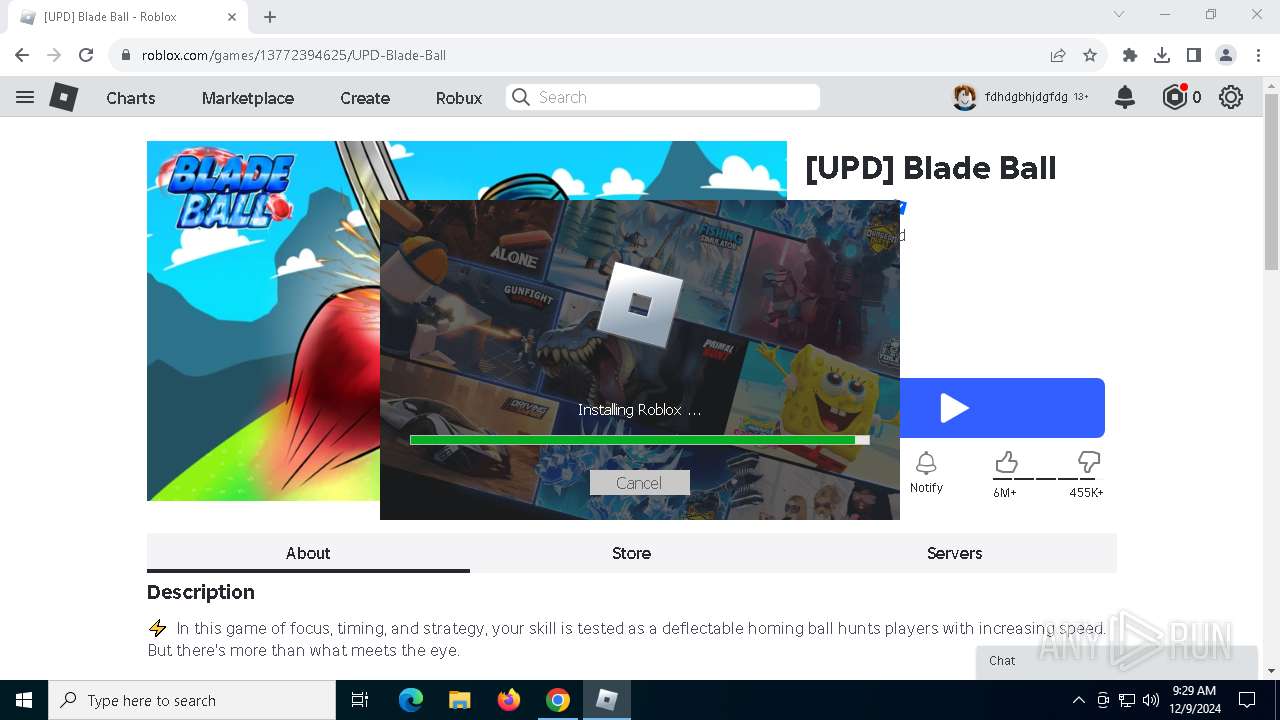The height and width of the screenshot is (720, 1280).
Task: Close the Blade Ball browser tab
Action: point(232,17)
